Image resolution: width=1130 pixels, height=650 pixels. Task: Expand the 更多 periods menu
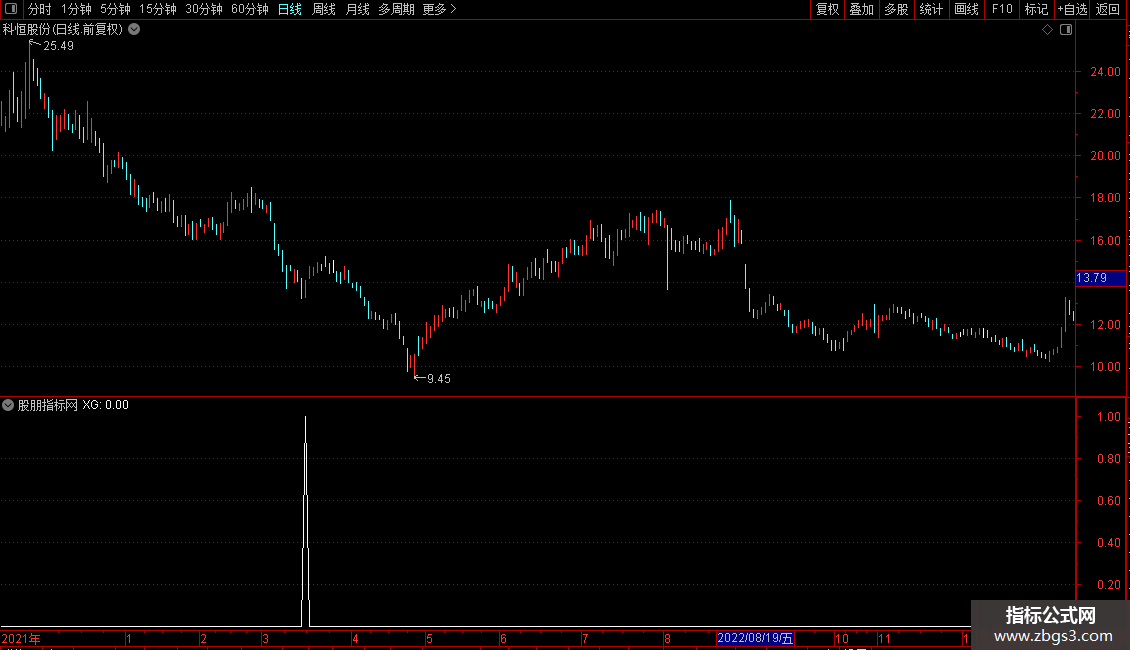(439, 9)
